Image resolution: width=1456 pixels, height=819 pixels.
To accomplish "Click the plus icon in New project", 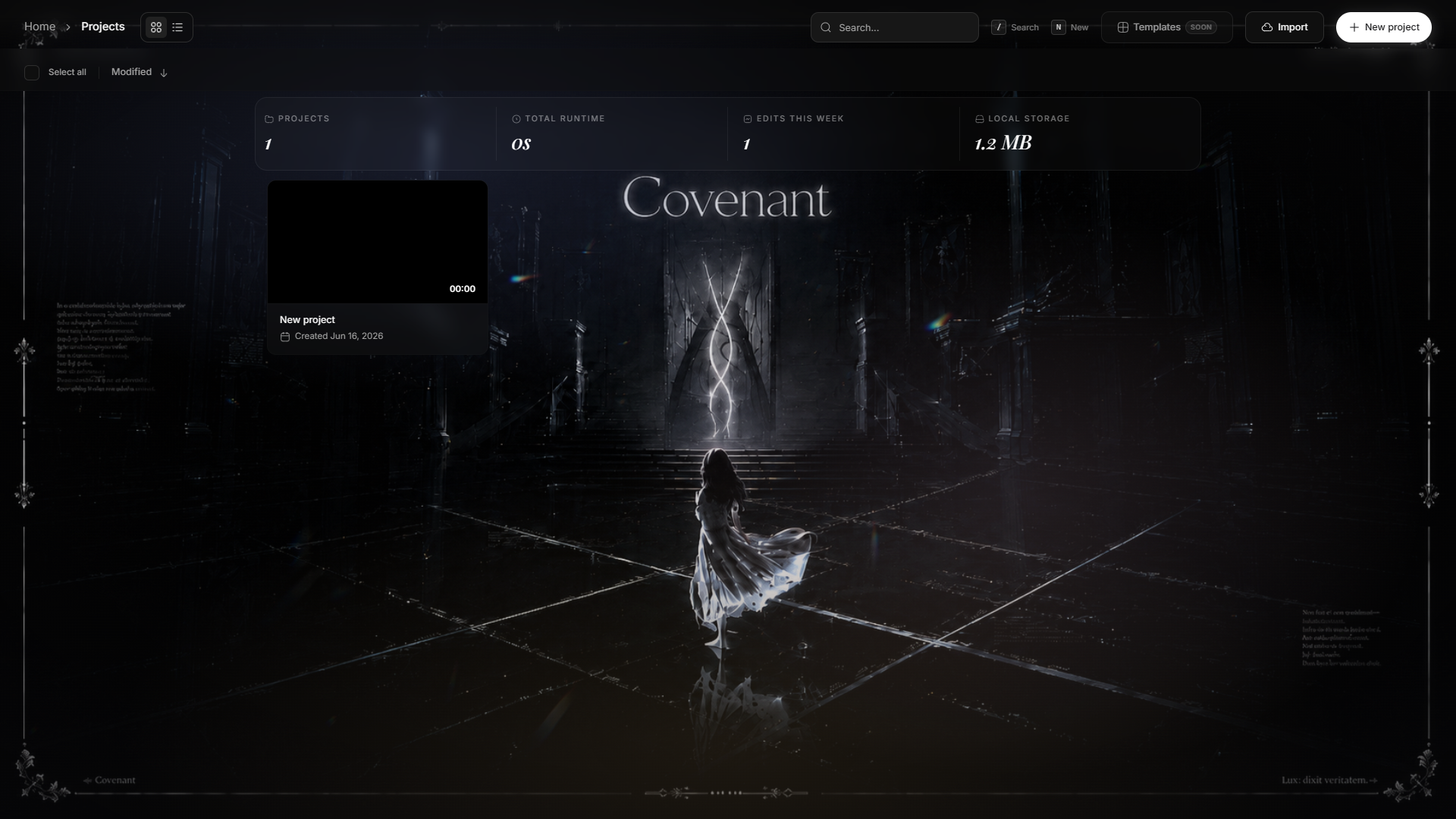I will click(1354, 27).
